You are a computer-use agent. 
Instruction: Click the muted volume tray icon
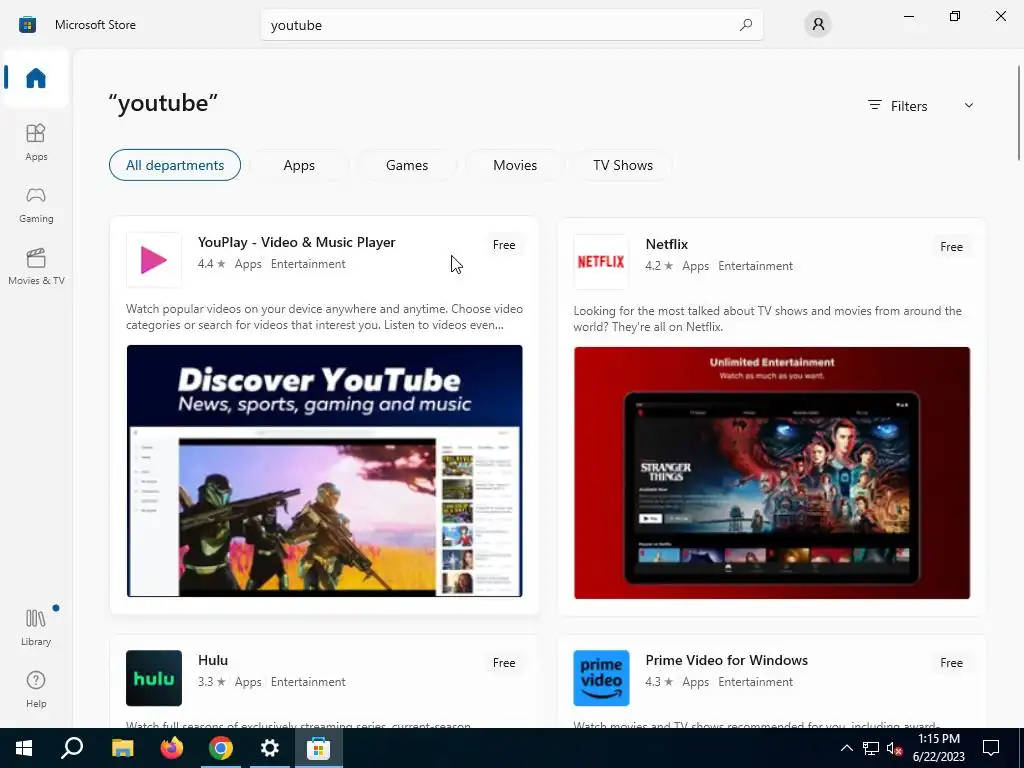[894, 748]
